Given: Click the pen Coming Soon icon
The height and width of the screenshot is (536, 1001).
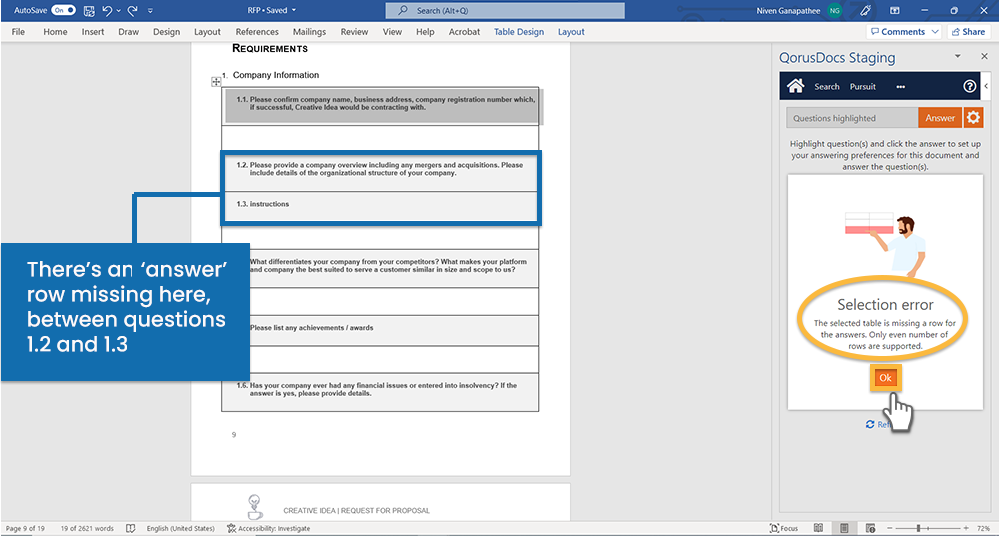Looking at the screenshot, I should (x=866, y=10).
